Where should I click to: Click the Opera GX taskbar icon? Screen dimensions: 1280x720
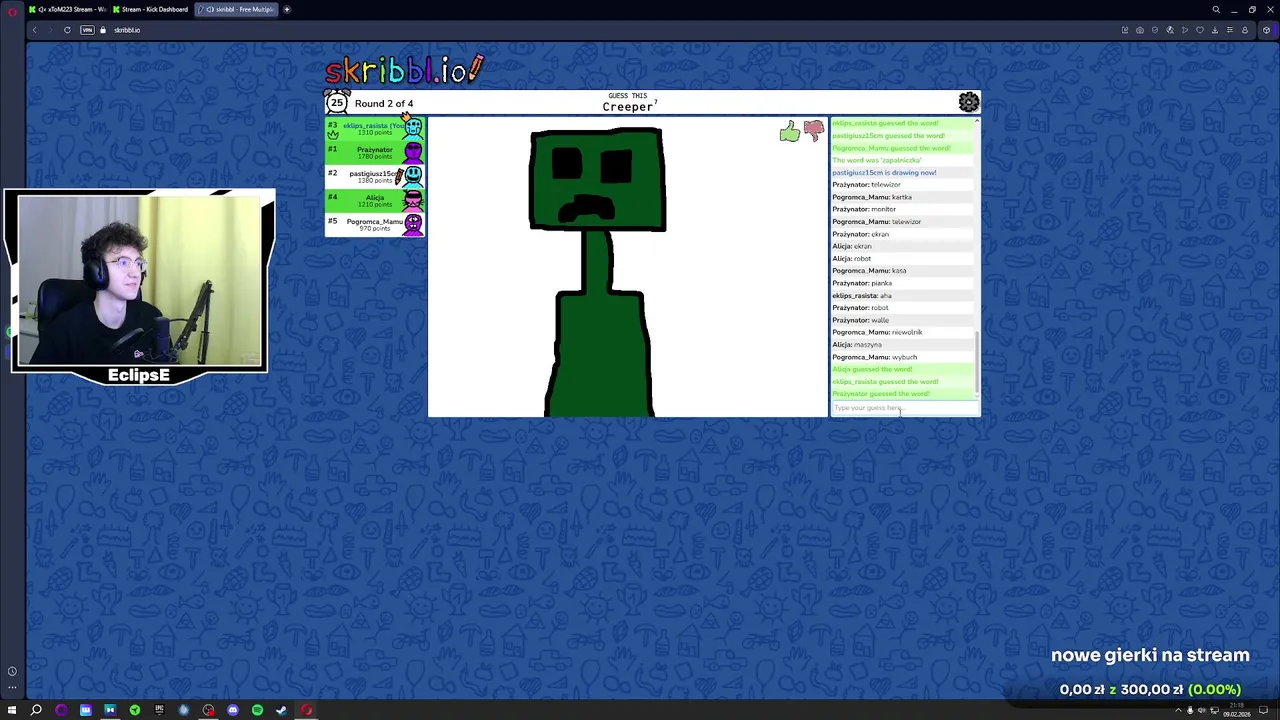307,710
